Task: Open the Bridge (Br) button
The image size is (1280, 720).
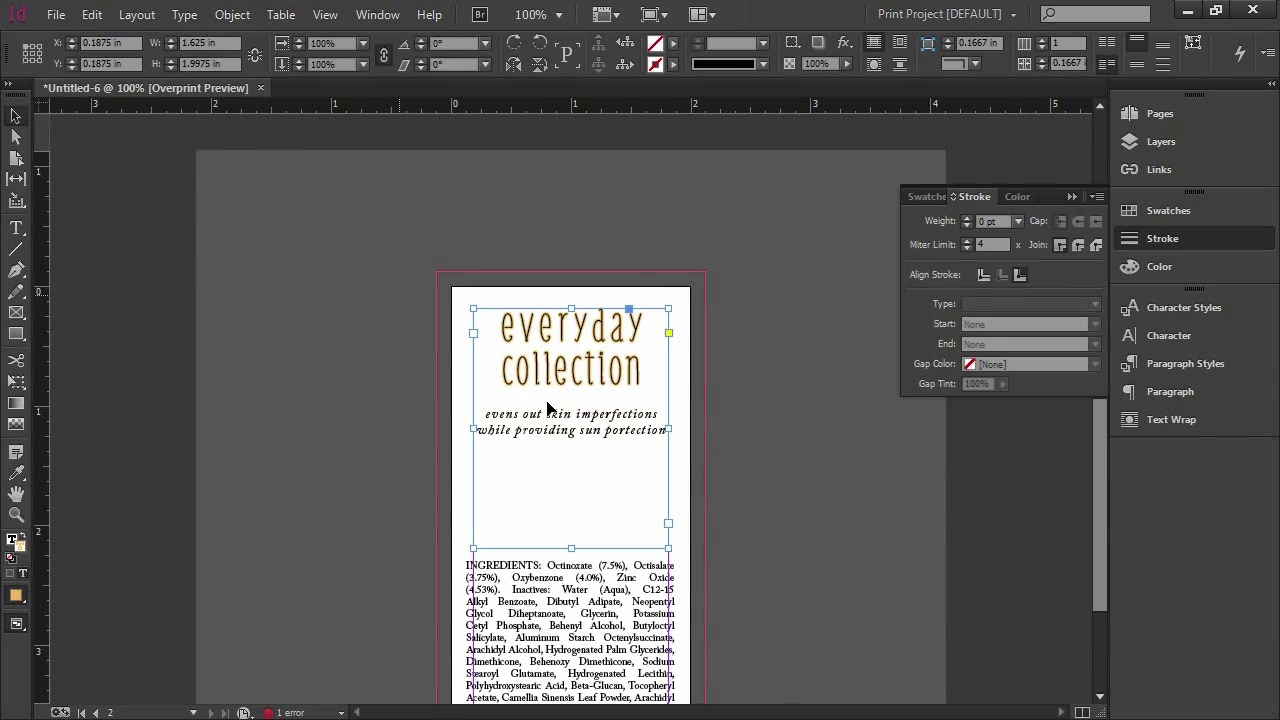Action: click(x=480, y=15)
